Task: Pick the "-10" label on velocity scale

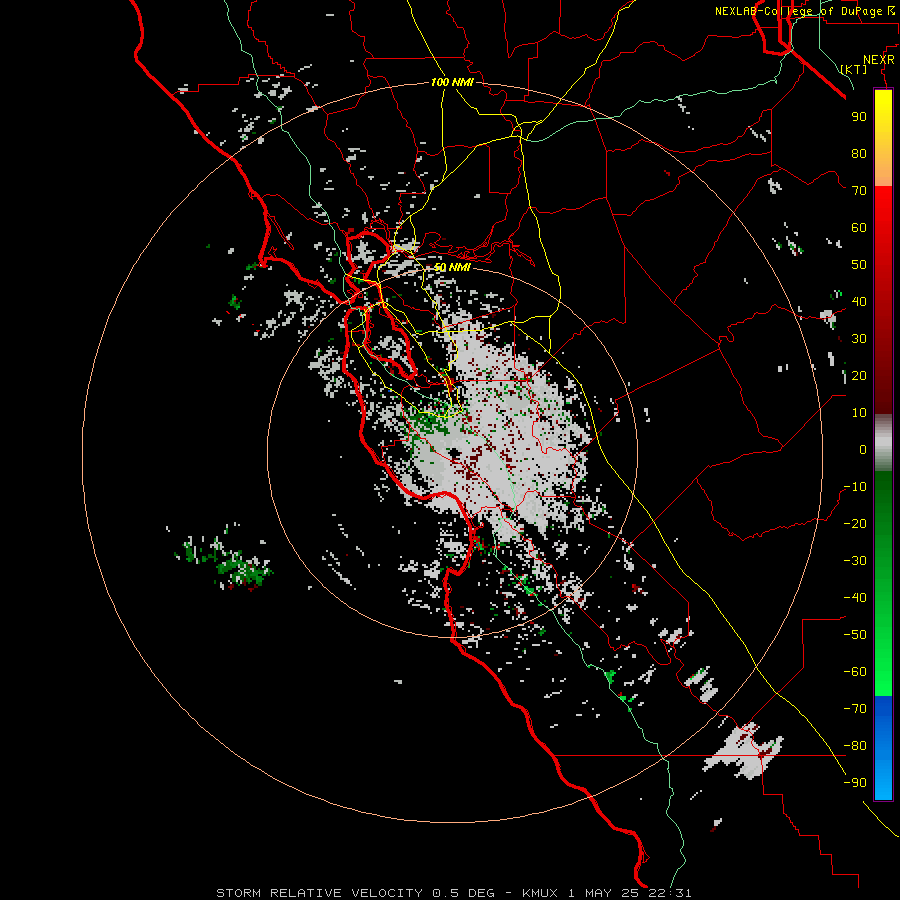Action: click(x=855, y=487)
